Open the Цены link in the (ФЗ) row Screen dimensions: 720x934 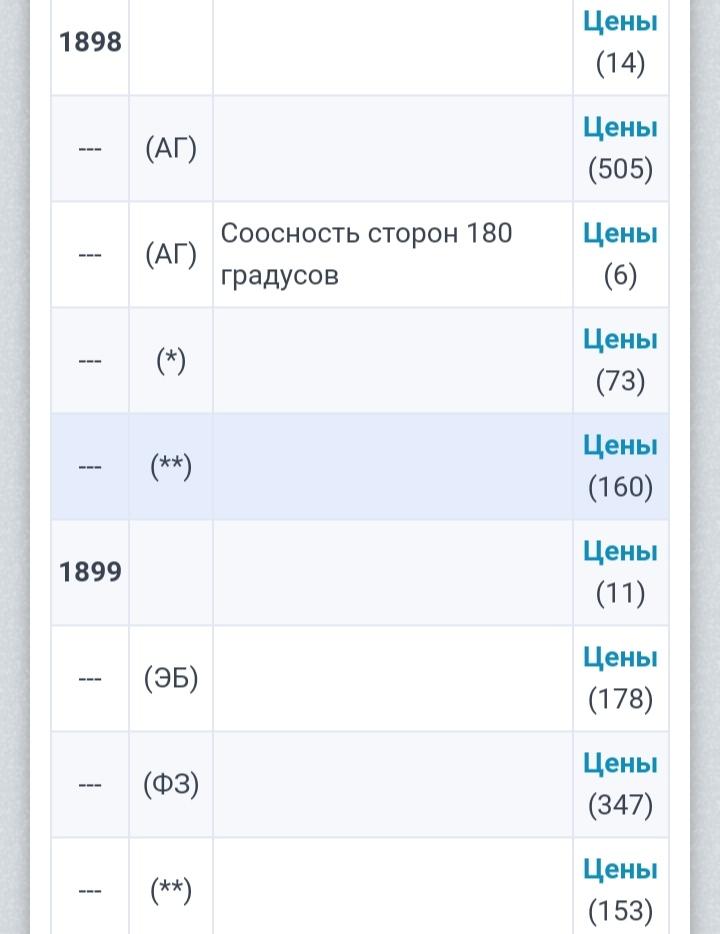620,764
